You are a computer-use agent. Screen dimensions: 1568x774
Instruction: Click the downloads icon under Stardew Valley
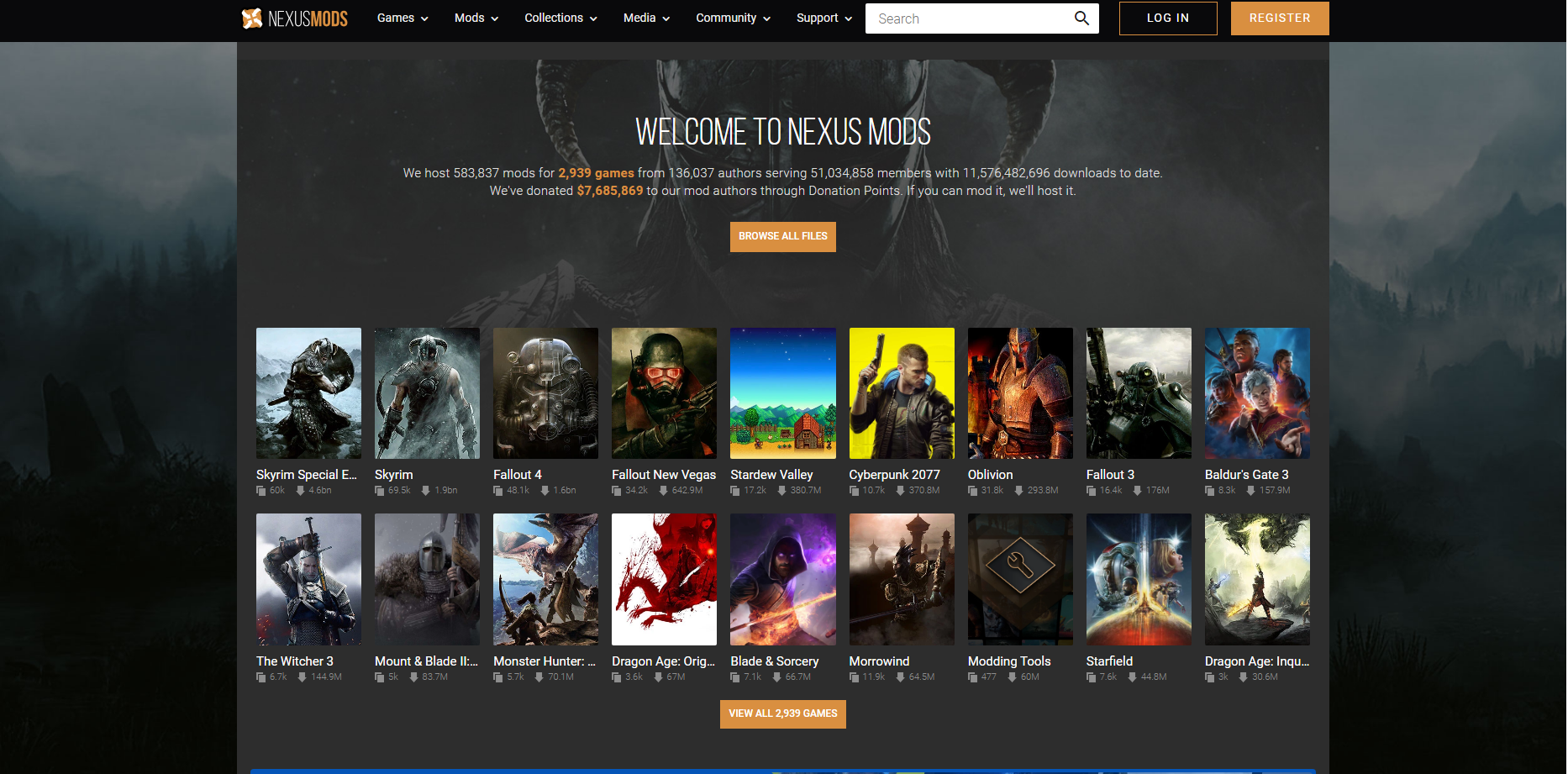(x=781, y=491)
